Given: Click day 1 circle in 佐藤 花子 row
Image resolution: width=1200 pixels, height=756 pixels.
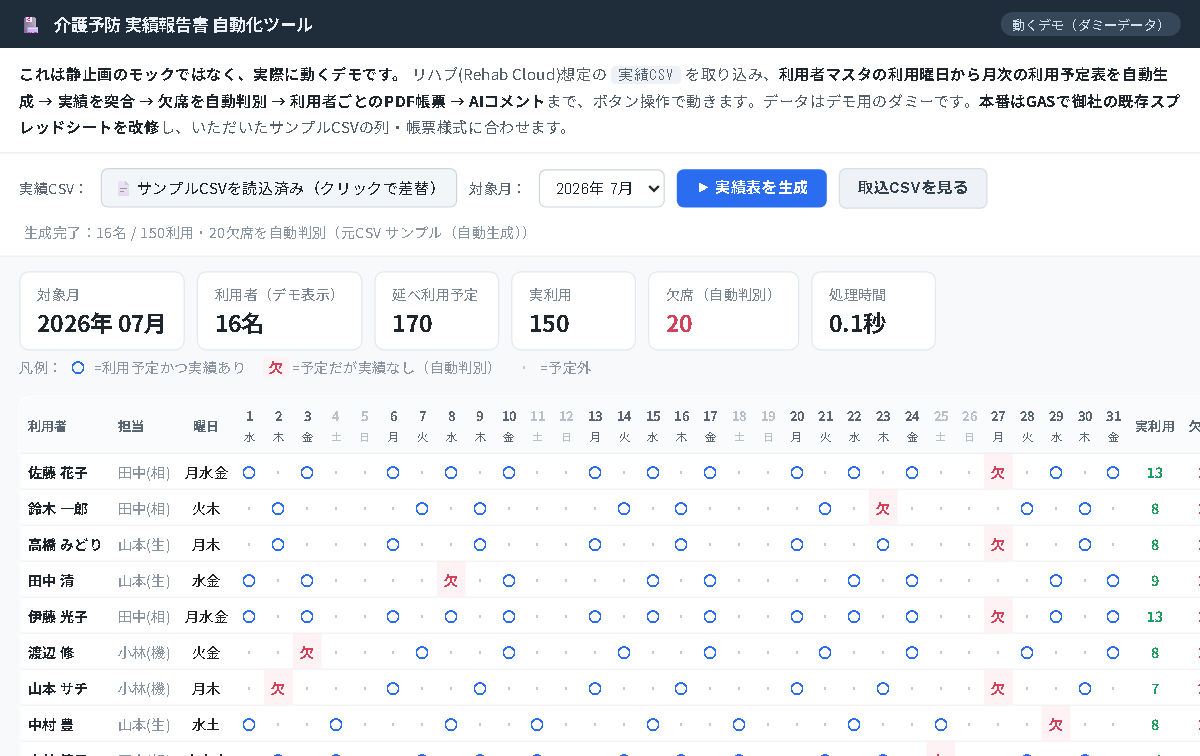Looking at the screenshot, I should point(249,472).
